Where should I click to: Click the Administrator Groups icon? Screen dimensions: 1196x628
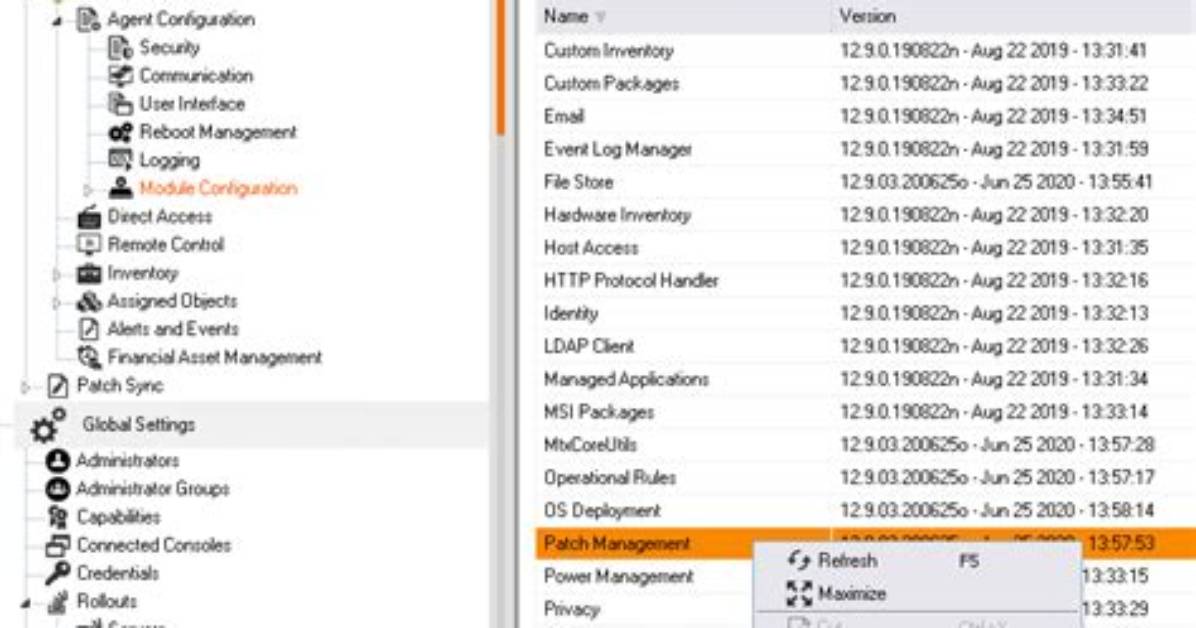pyautogui.click(x=58, y=488)
